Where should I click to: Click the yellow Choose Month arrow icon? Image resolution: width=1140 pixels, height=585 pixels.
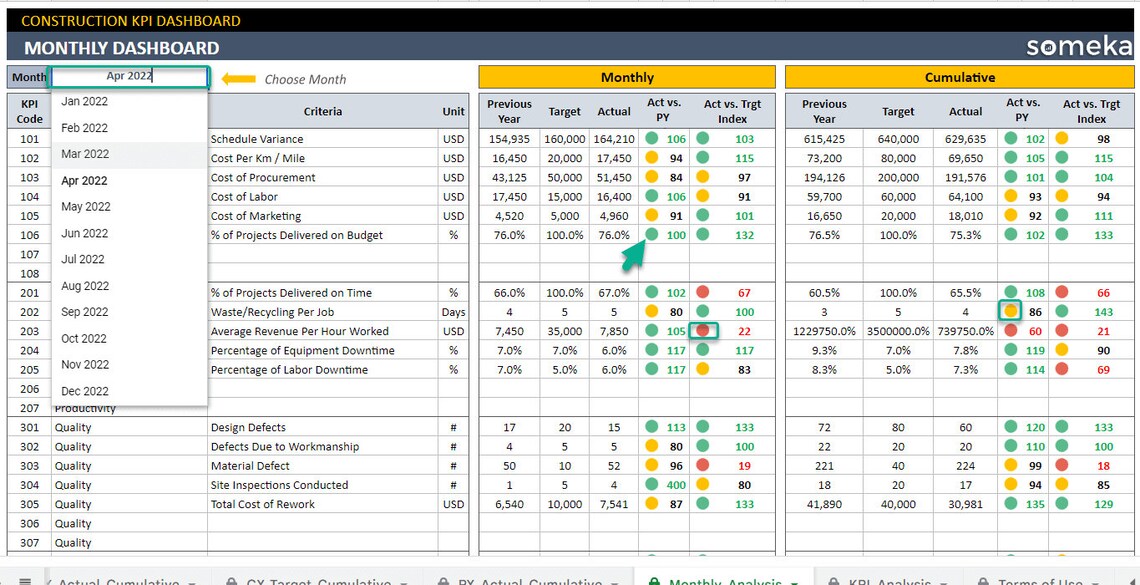236,77
